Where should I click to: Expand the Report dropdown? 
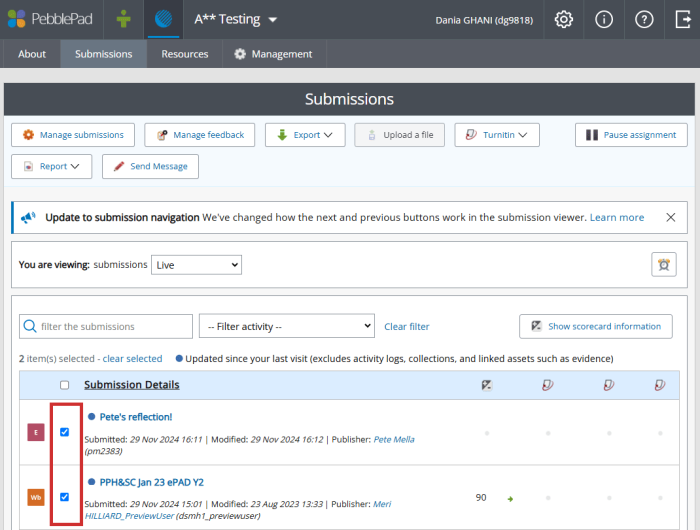click(51, 167)
